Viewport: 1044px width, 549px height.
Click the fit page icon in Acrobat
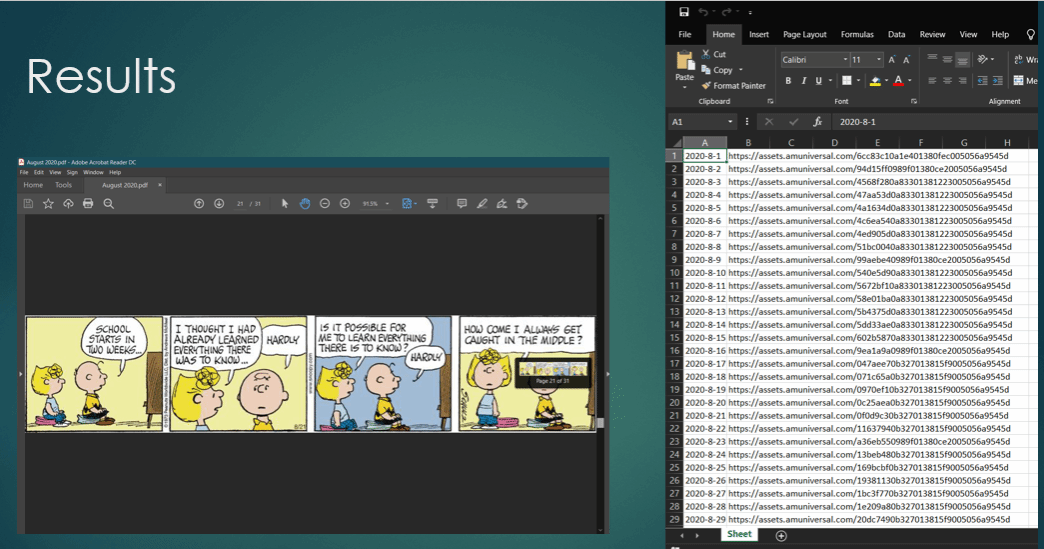pos(407,204)
